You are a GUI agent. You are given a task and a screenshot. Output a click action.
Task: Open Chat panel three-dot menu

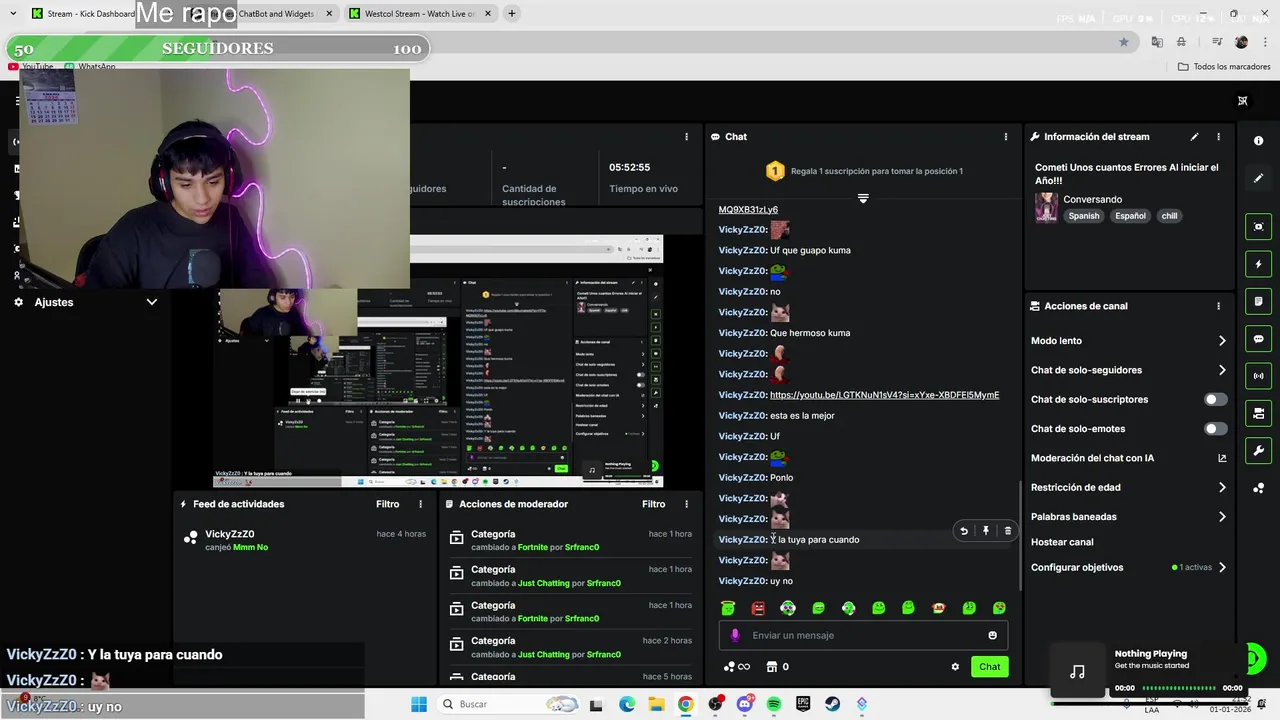(1006, 137)
